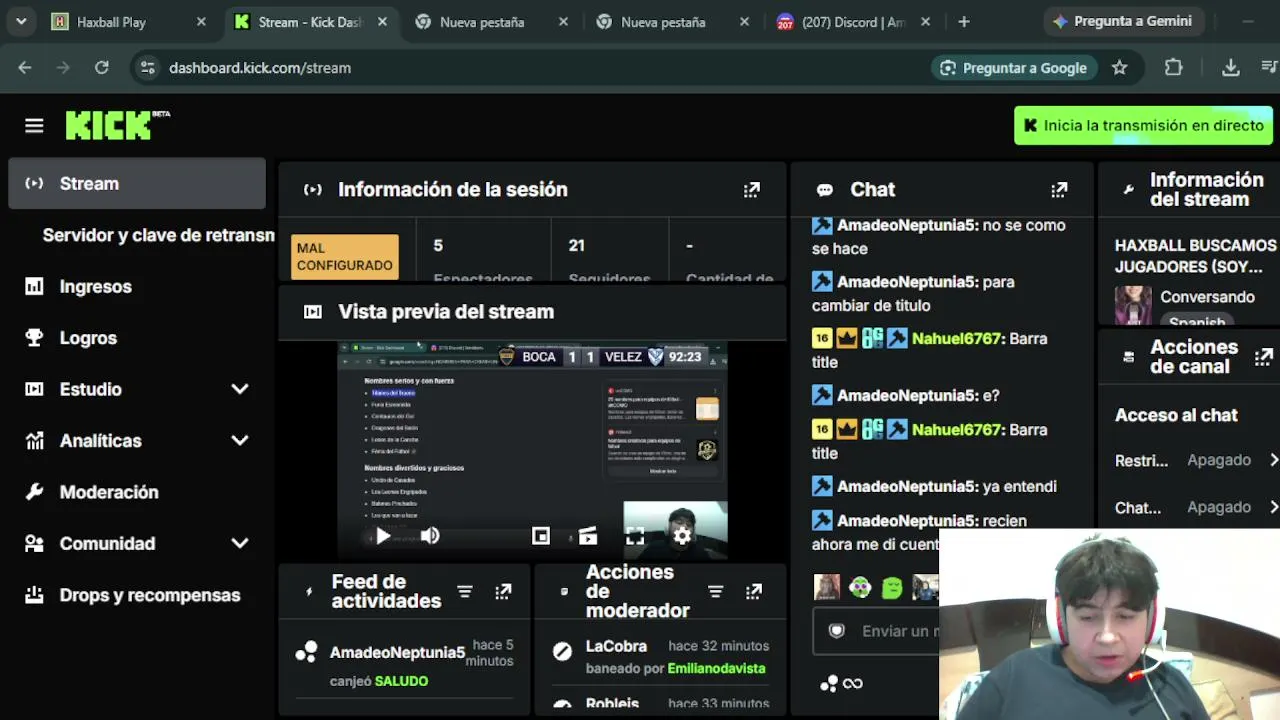Viewport: 1280px width, 720px height.
Task: Click Inicia la transmisión en directo
Action: click(1143, 126)
